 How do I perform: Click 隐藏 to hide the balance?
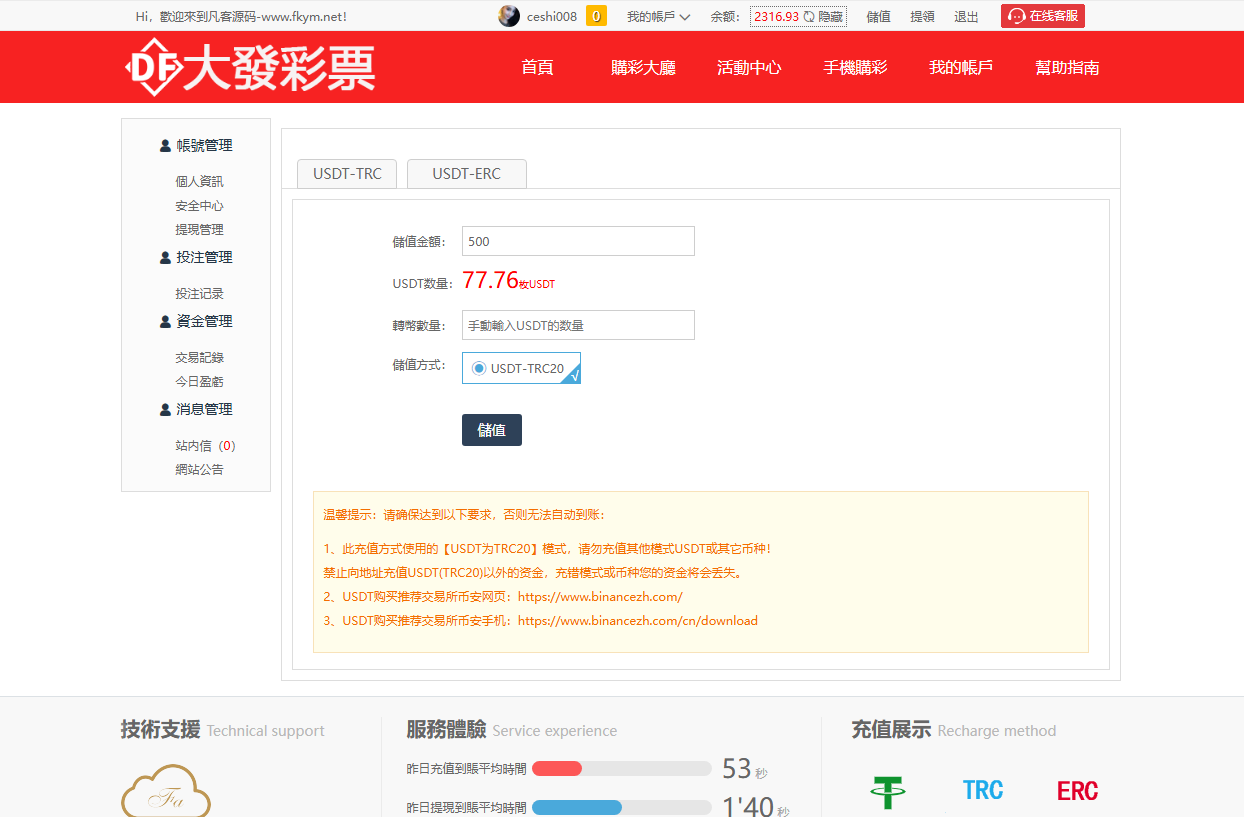[x=830, y=16]
